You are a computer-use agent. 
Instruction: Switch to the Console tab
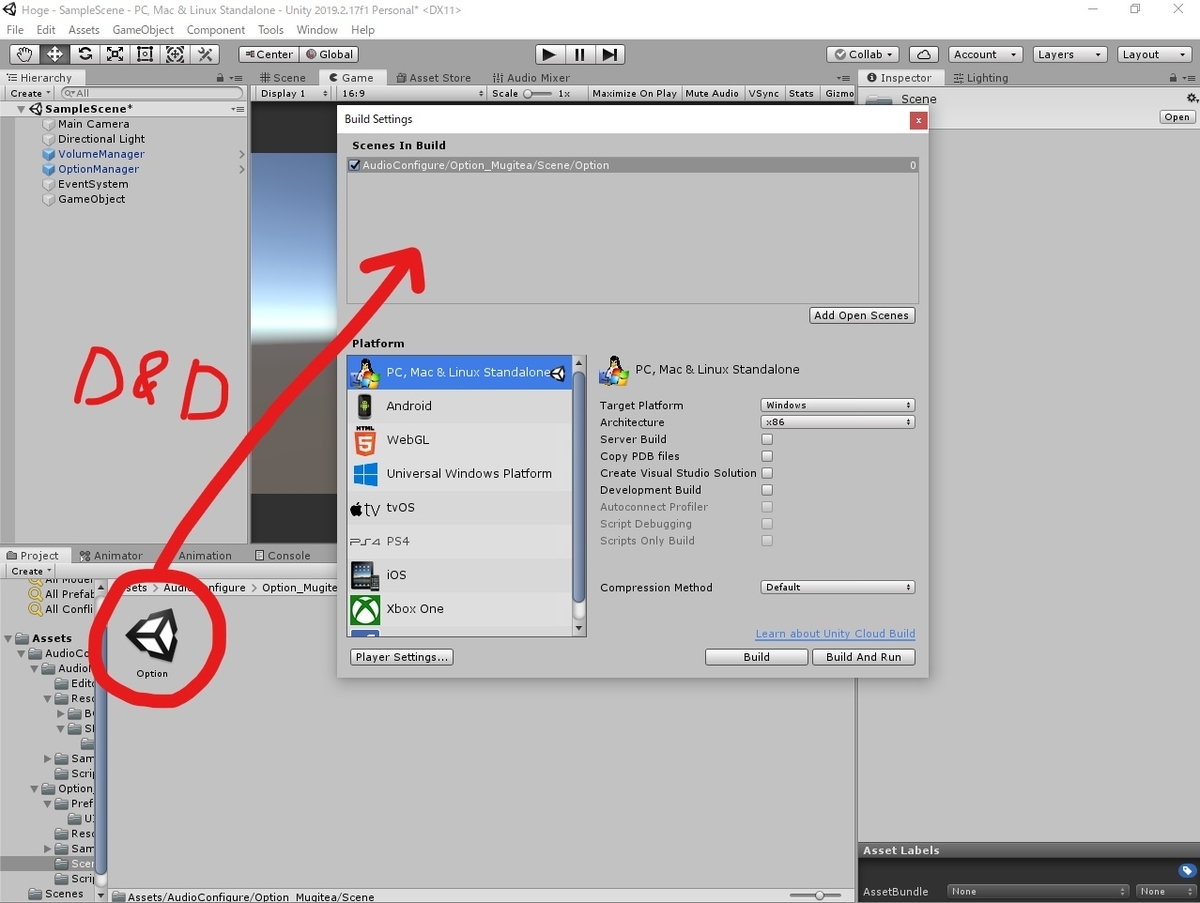(283, 555)
